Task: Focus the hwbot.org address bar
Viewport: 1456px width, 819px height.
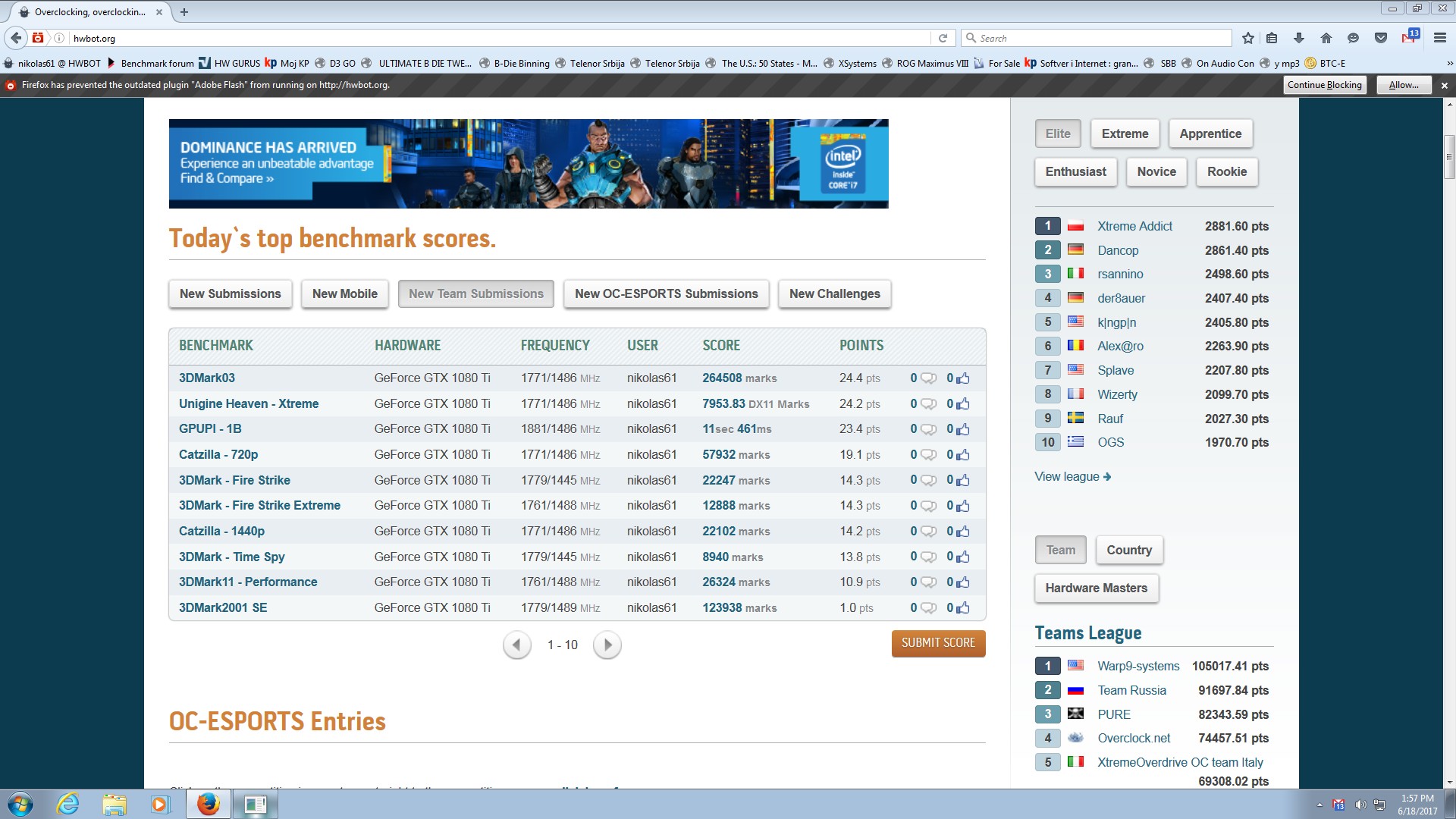Action: pos(499,38)
